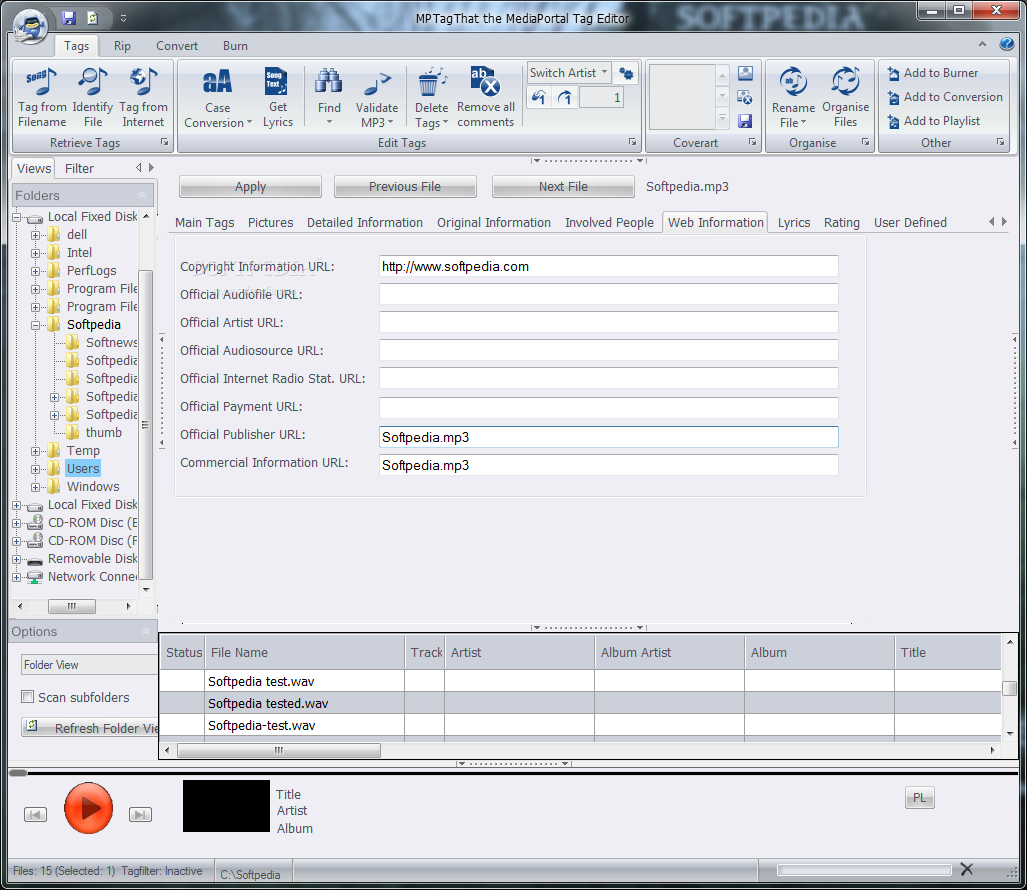Open the Switch Artist dropdown

(569, 73)
